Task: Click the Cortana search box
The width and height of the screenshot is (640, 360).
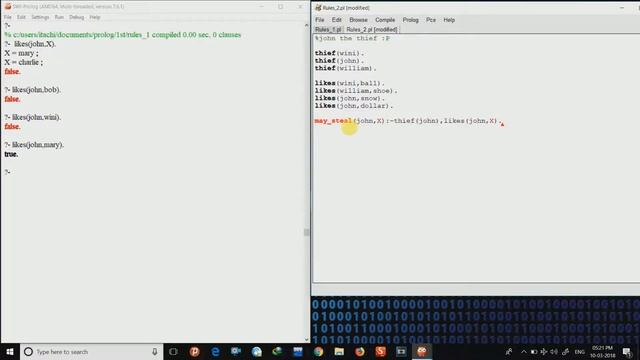Action: point(91,351)
